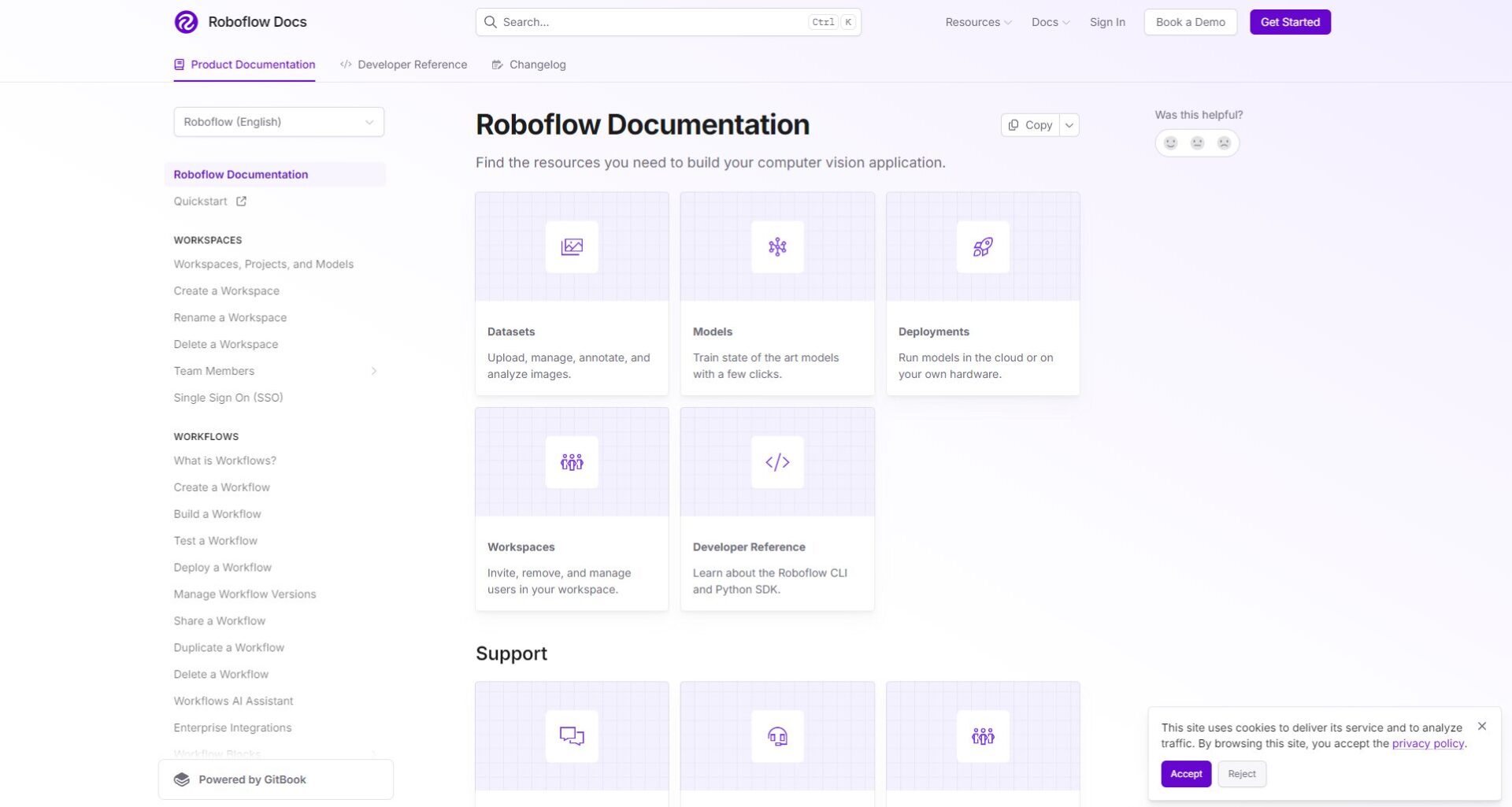Click the Deployments rocket icon
Screen dimensions: 1512x807
point(982,247)
